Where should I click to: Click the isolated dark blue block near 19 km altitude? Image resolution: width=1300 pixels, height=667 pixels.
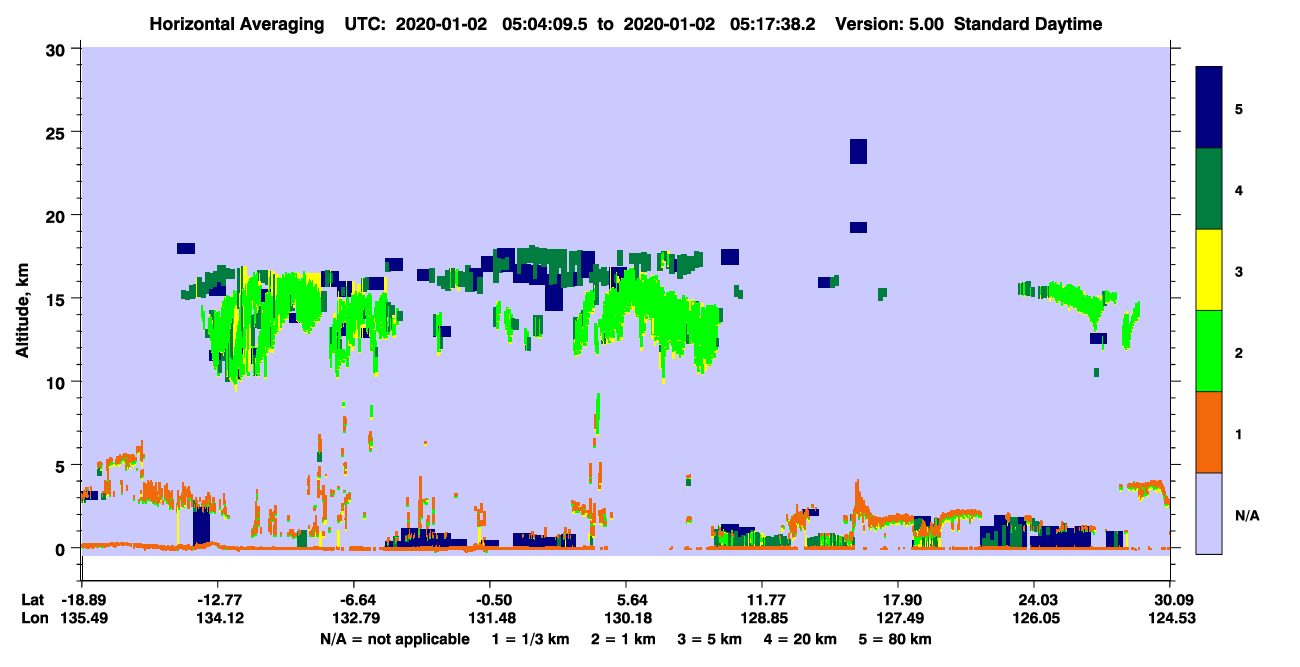click(x=858, y=227)
